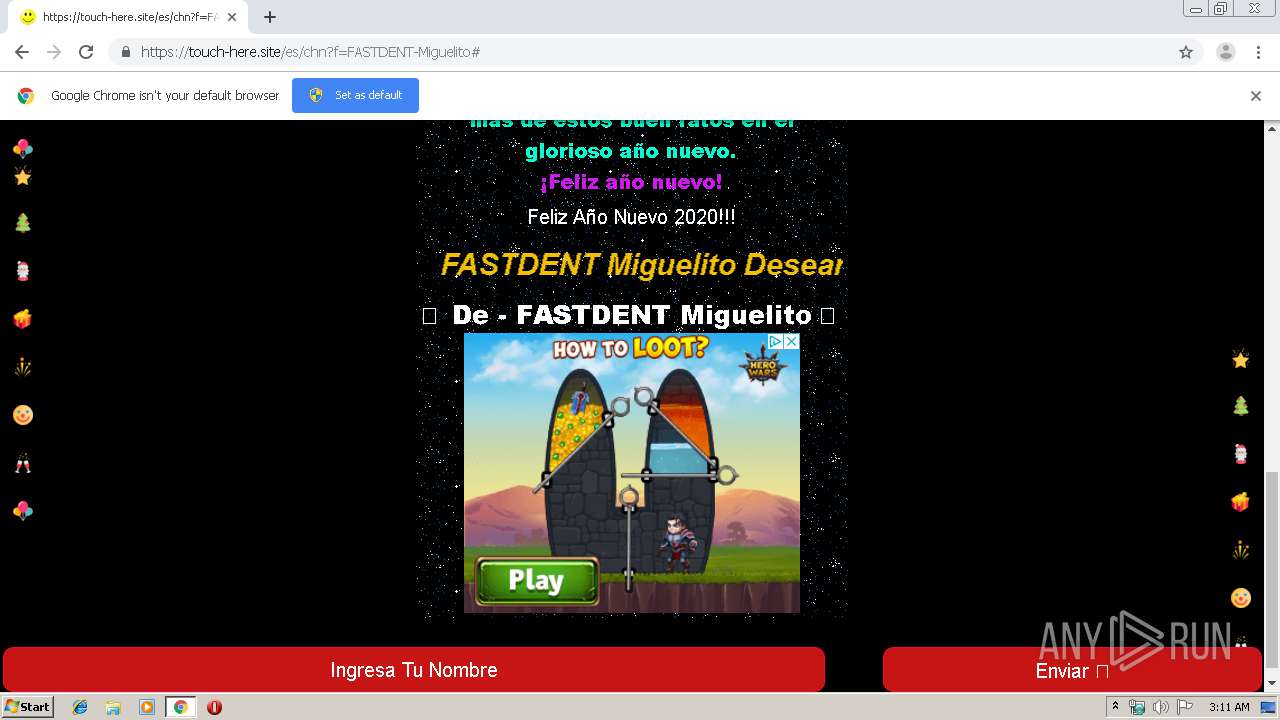Close the ad with the X icon
This screenshot has width=1280, height=720.
[x=791, y=342]
